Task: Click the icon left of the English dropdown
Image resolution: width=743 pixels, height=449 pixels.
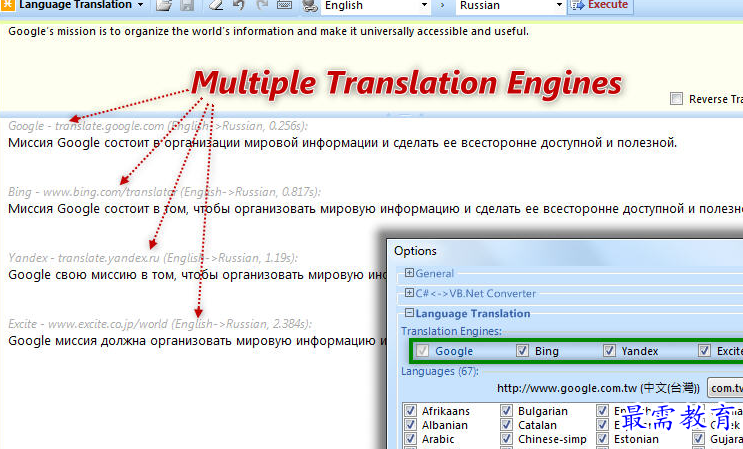Action: pyautogui.click(x=310, y=5)
